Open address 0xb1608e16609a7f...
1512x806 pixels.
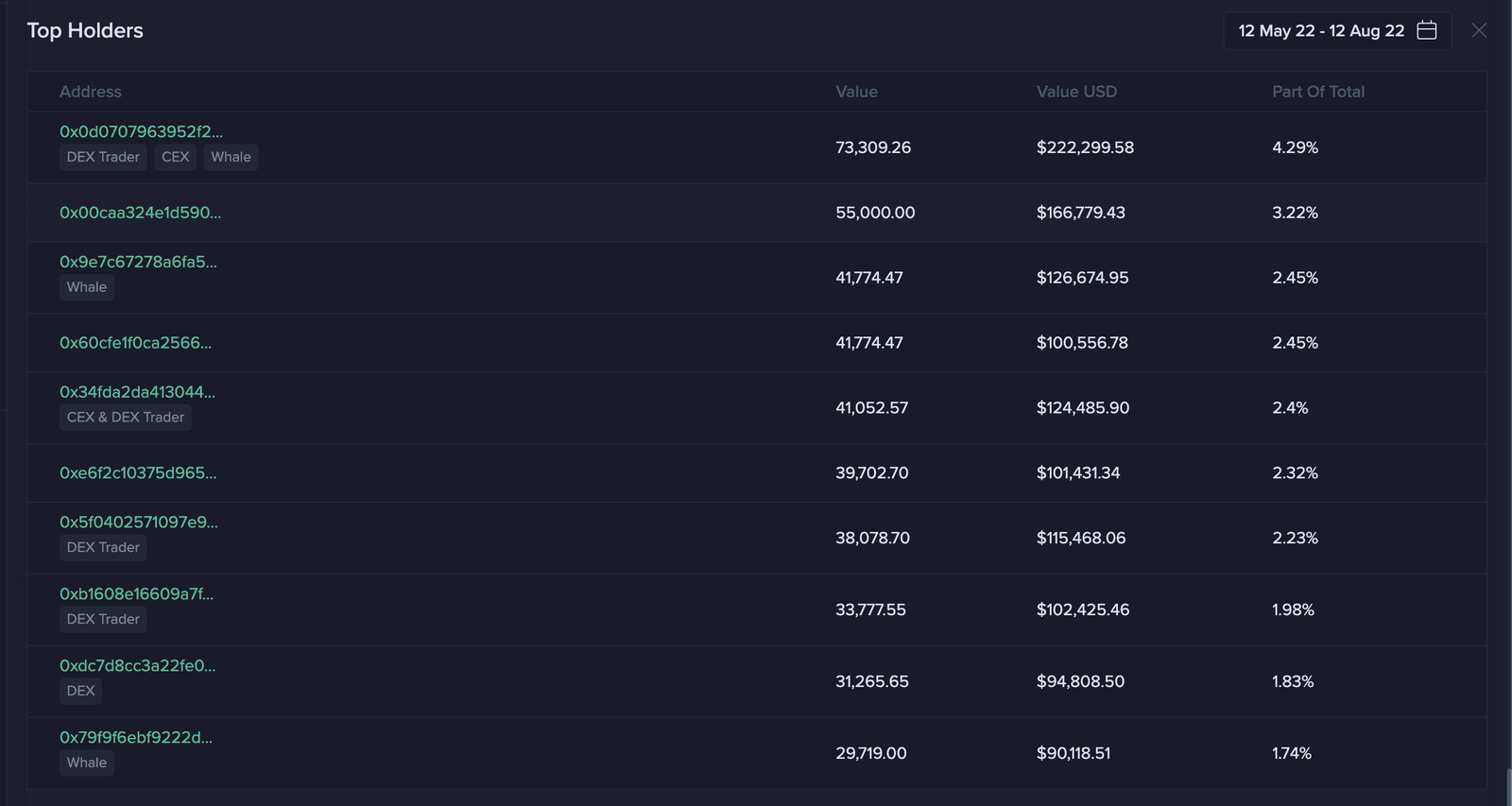[x=136, y=594]
